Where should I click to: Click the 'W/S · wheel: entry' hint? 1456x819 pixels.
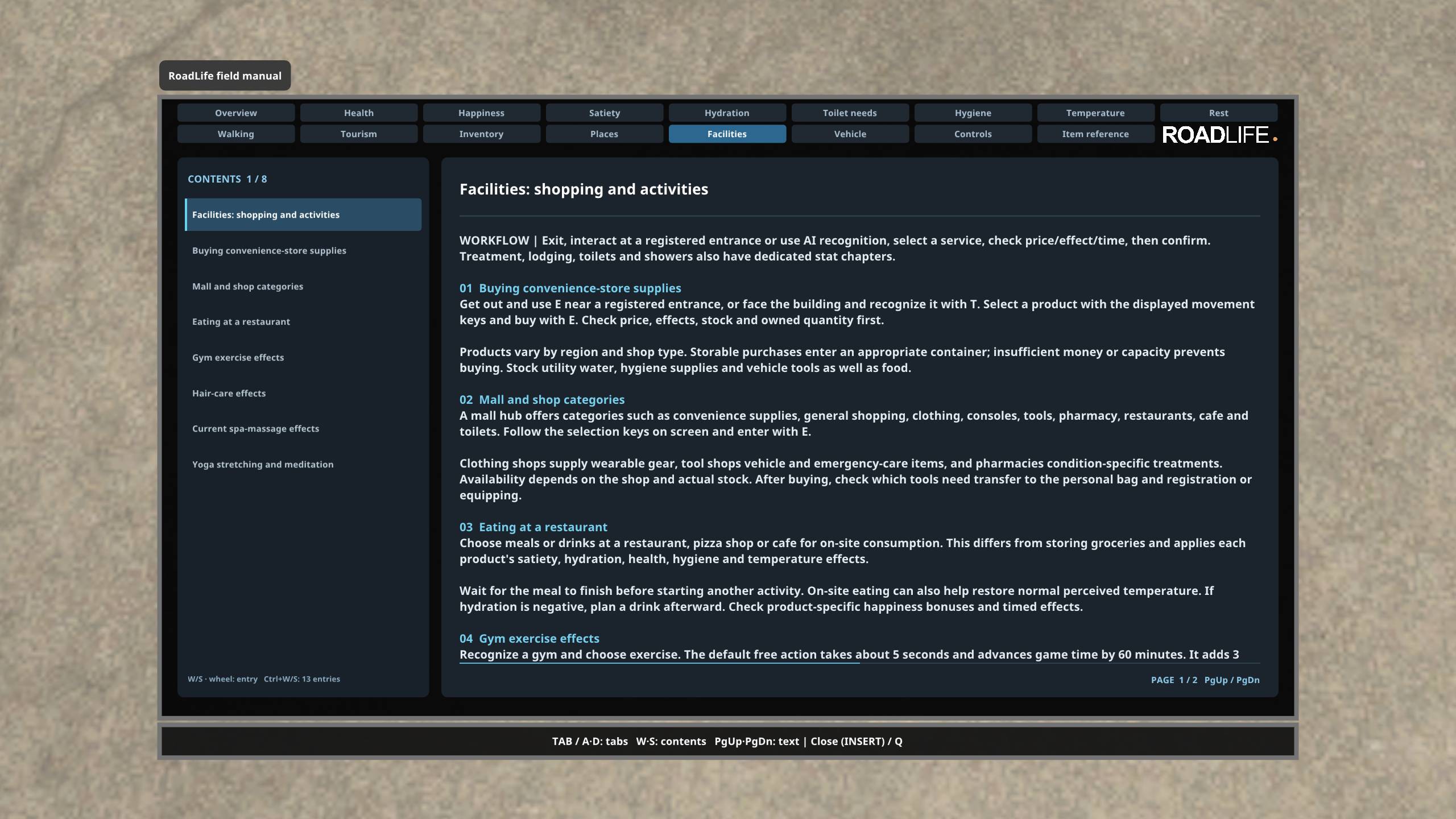click(x=222, y=679)
